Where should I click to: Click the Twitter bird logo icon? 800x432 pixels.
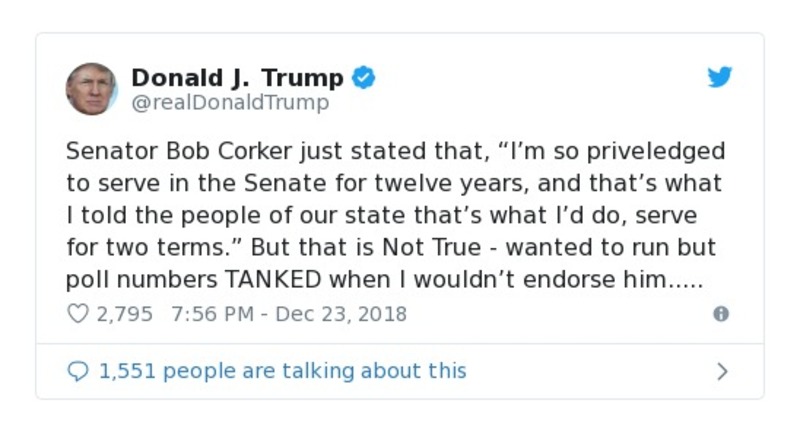coord(720,78)
